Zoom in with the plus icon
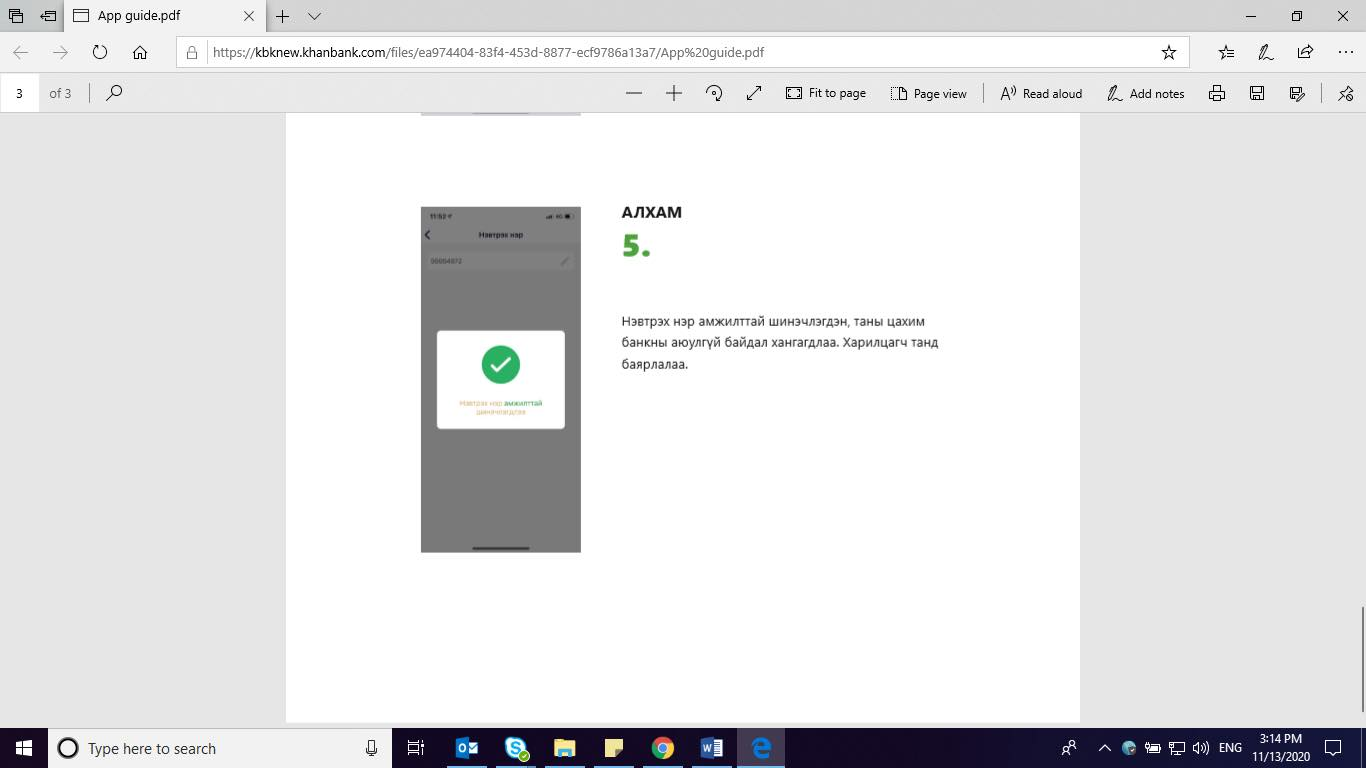1366x768 pixels. (x=674, y=93)
